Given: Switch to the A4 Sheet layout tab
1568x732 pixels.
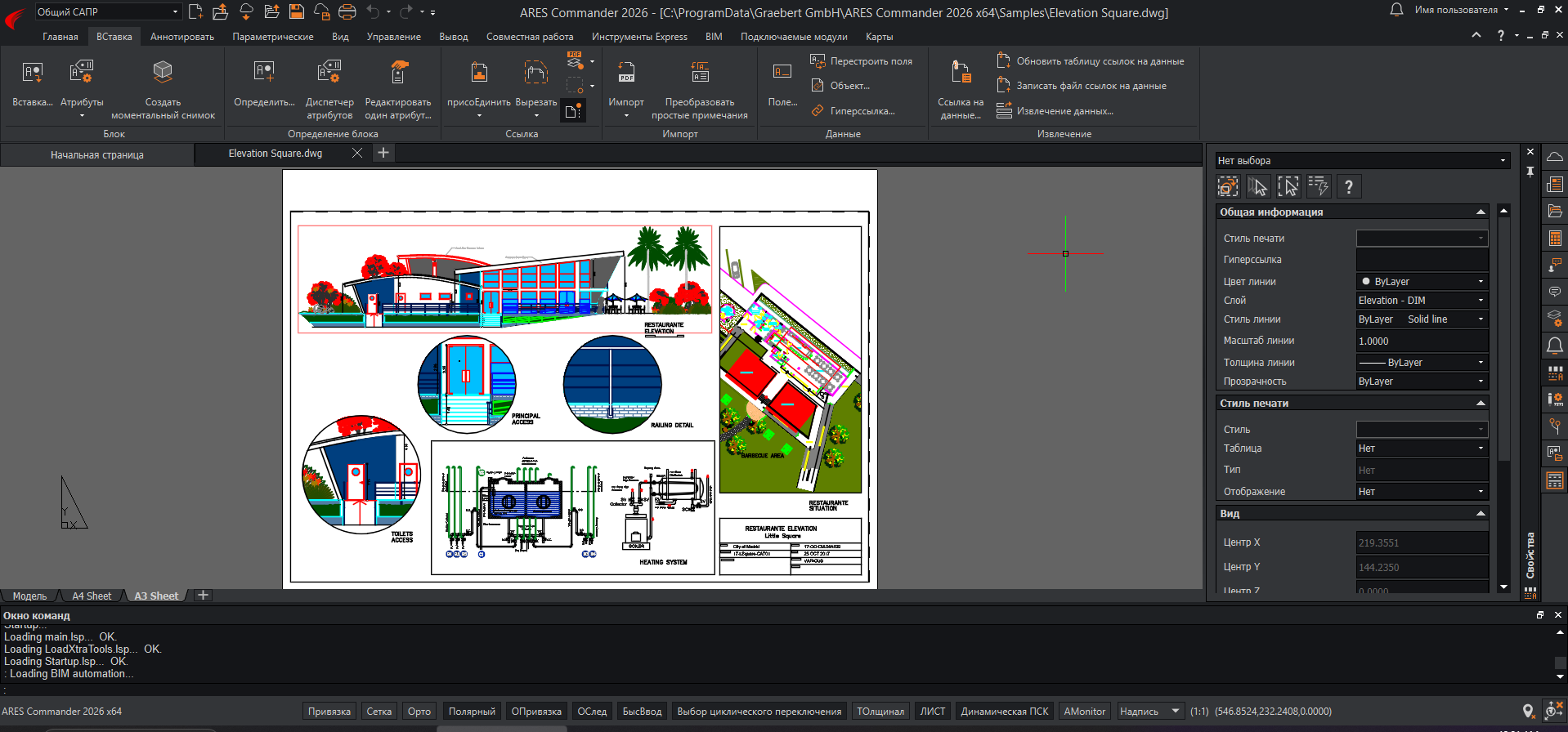Looking at the screenshot, I should point(92,596).
